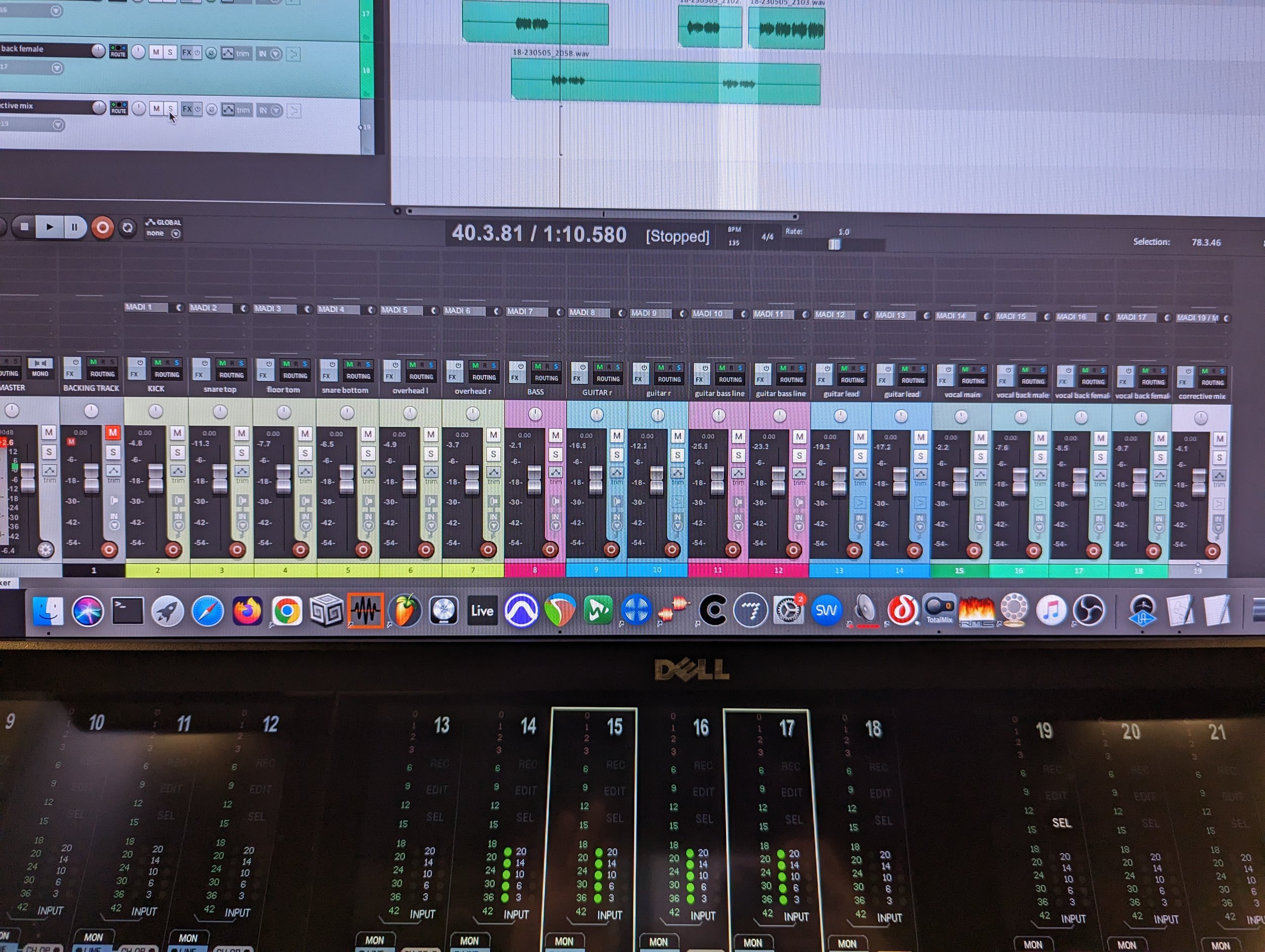Start recording with the transport Record button
This screenshot has height=952, width=1265.
pos(102,228)
